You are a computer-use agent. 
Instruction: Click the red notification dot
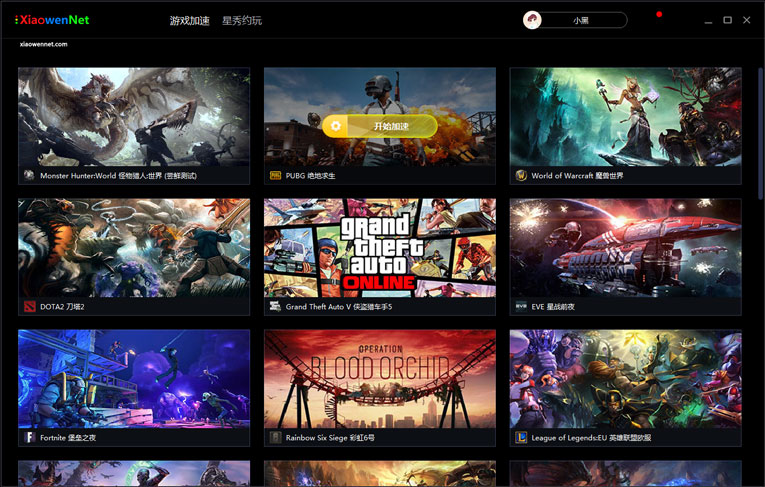click(x=659, y=15)
